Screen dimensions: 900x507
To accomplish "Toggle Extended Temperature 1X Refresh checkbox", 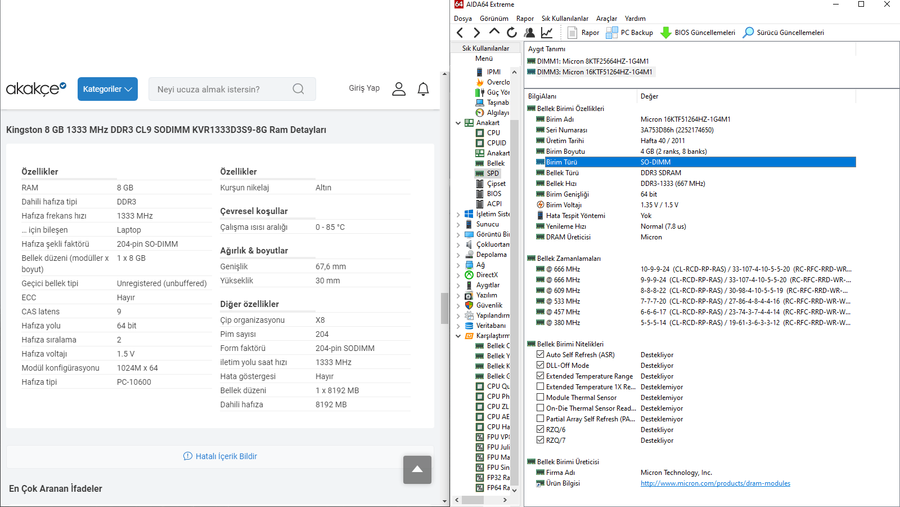I will (x=540, y=386).
